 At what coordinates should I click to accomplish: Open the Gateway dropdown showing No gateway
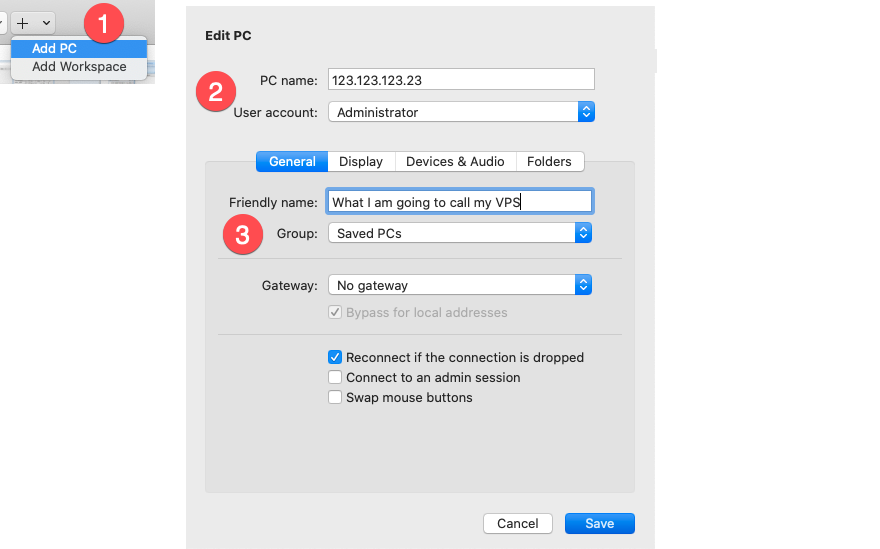(460, 285)
